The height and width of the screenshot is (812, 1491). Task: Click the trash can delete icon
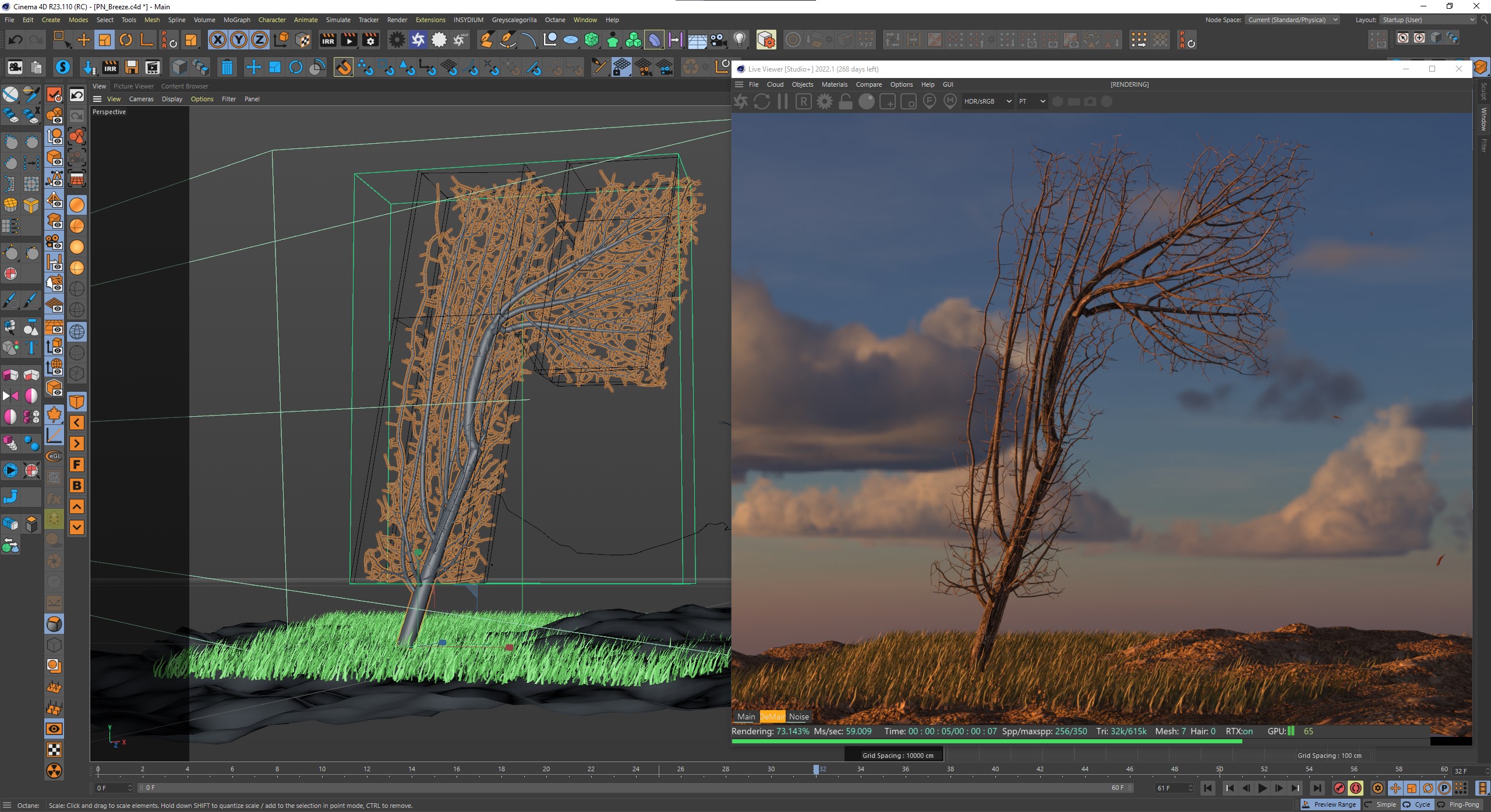point(227,68)
